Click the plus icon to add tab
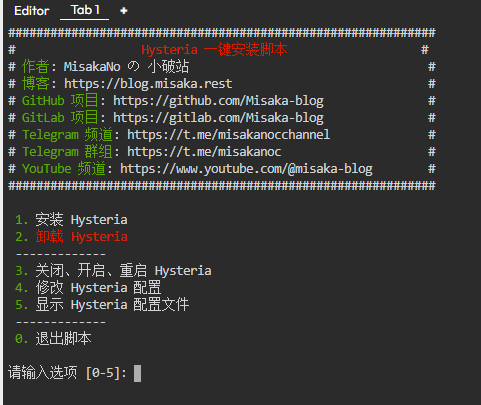The width and height of the screenshot is (481, 405). pyautogui.click(x=124, y=11)
